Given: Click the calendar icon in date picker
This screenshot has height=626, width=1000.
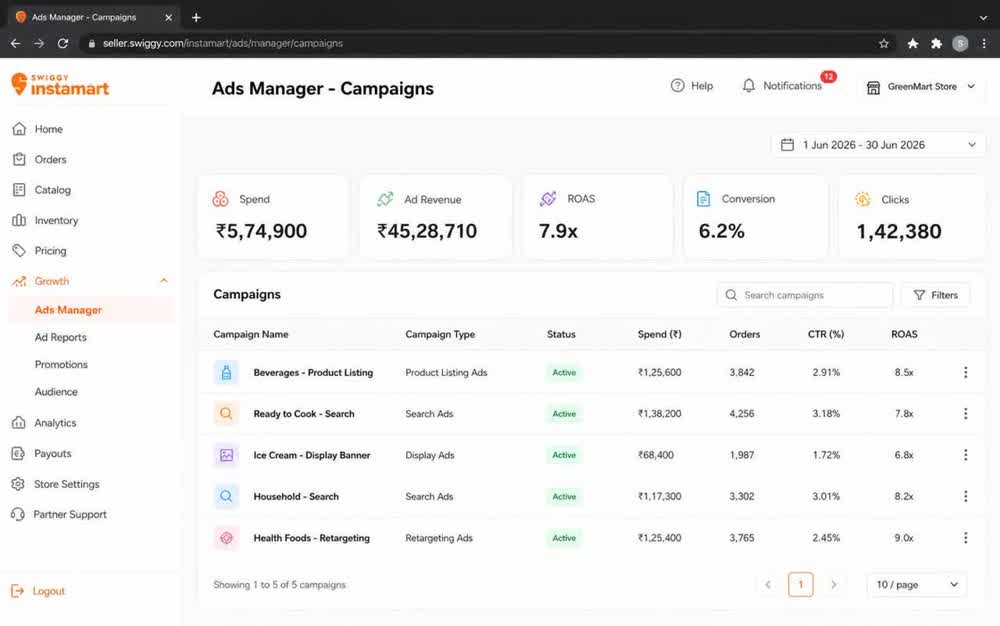Looking at the screenshot, I should [788, 145].
